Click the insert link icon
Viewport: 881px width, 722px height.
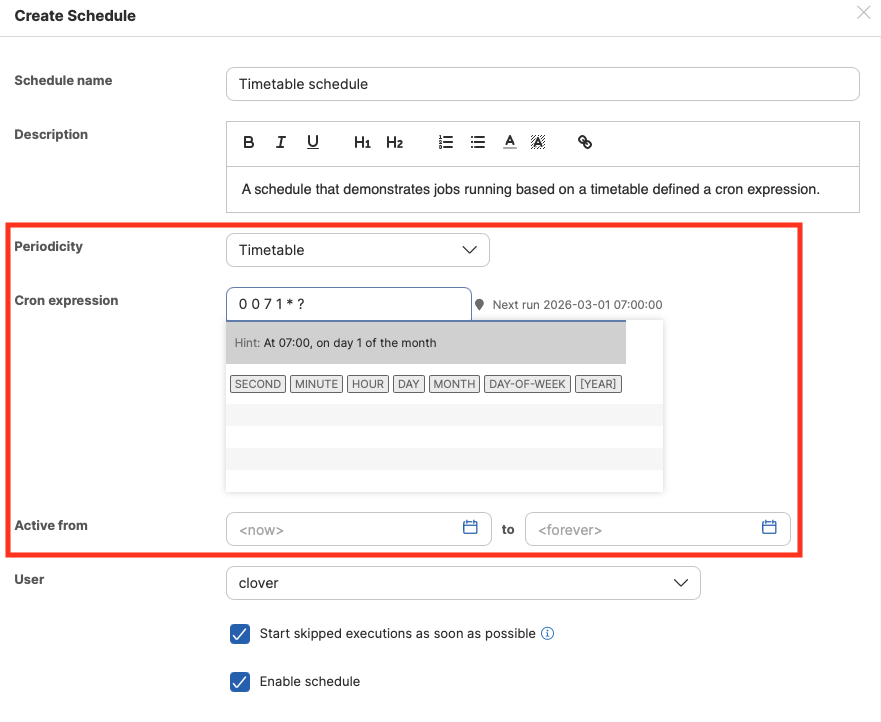(584, 142)
